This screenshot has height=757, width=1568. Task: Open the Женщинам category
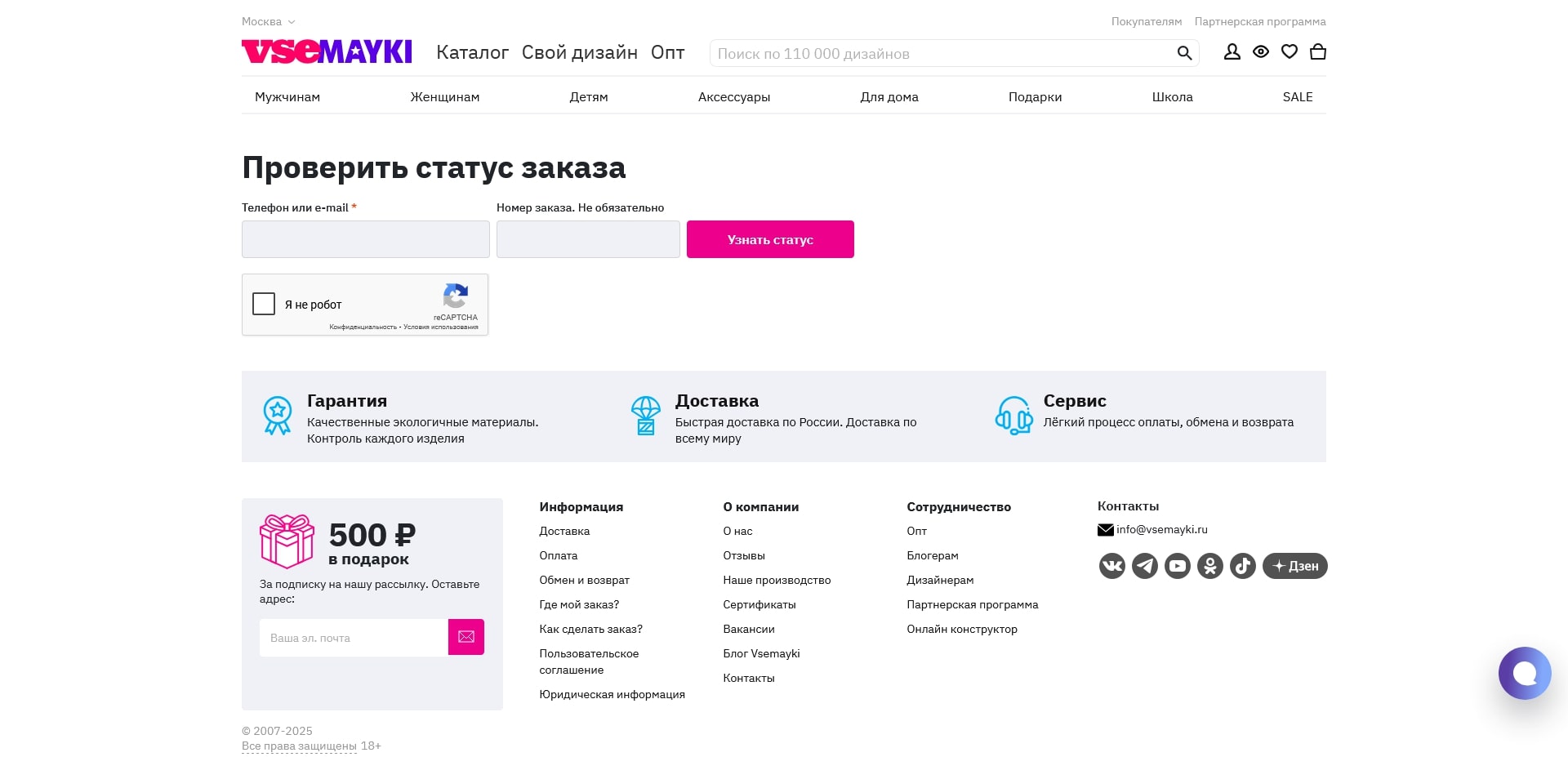coord(444,96)
